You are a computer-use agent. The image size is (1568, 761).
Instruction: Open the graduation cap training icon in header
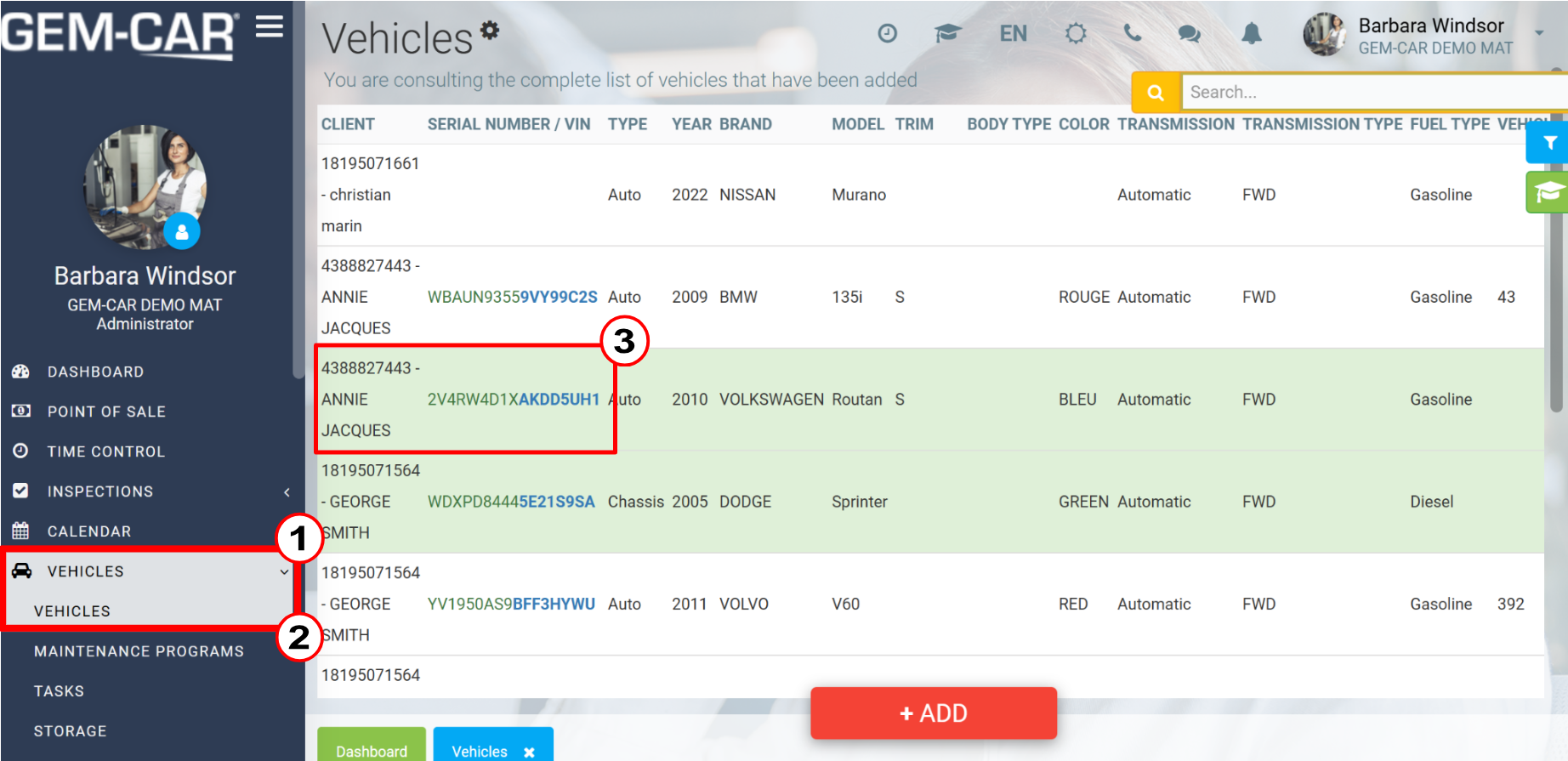(947, 33)
